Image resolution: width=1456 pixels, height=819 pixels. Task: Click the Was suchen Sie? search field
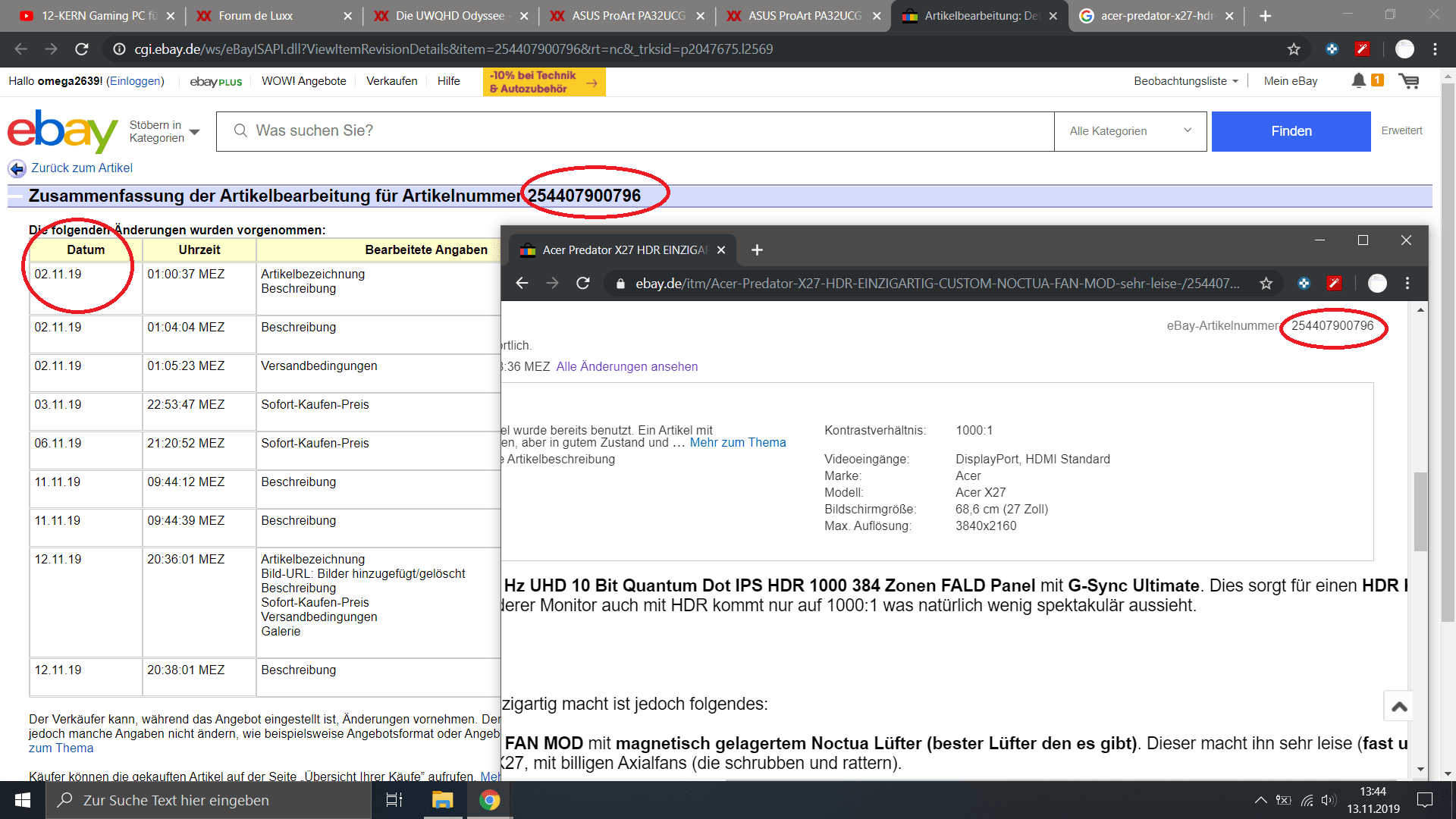[x=635, y=131]
